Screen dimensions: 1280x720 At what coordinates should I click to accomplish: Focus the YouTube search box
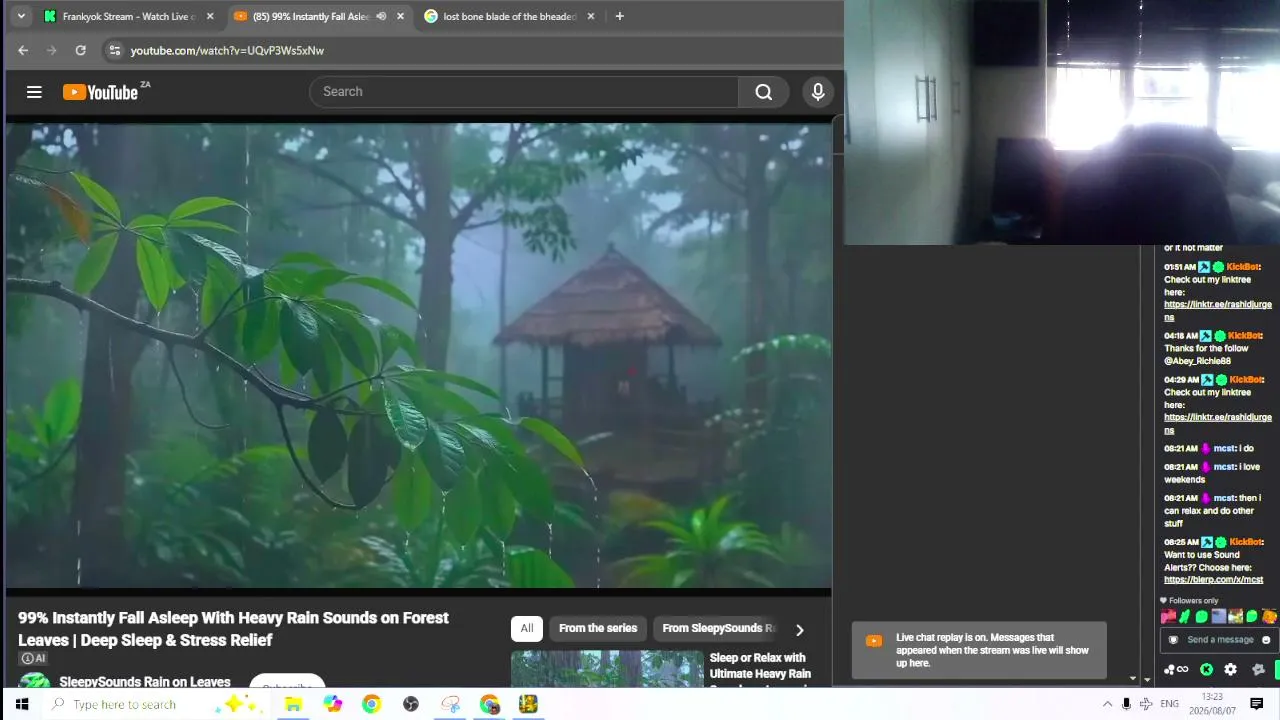point(524,92)
